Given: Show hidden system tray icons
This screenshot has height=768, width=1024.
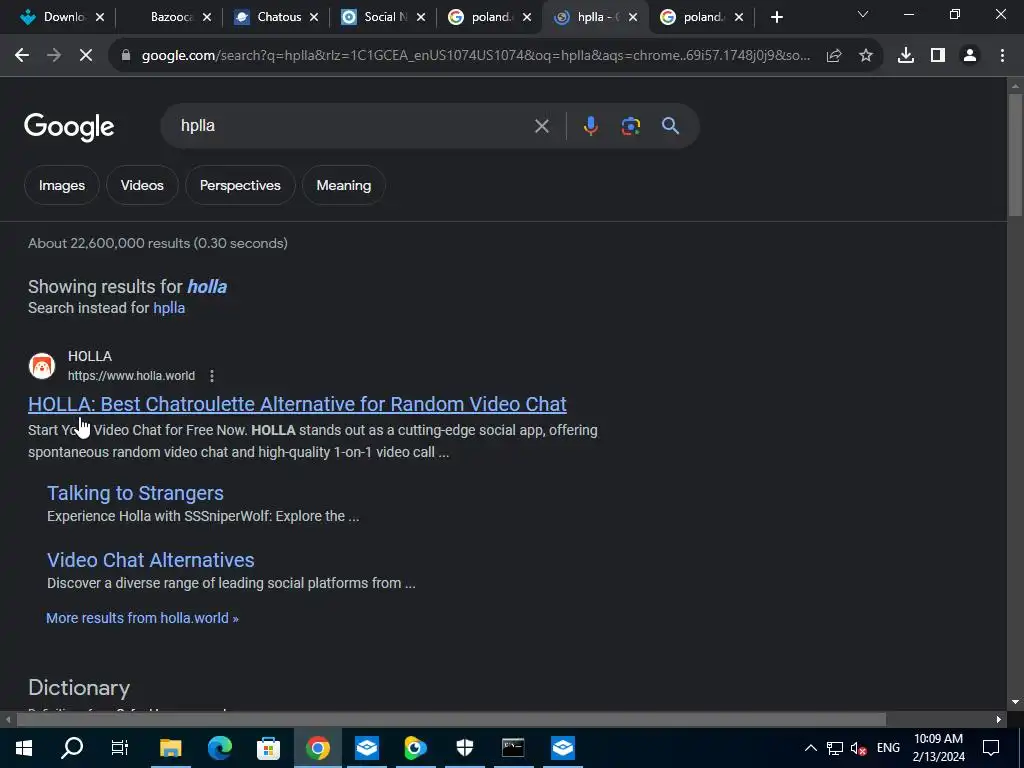Looking at the screenshot, I should 810,748.
